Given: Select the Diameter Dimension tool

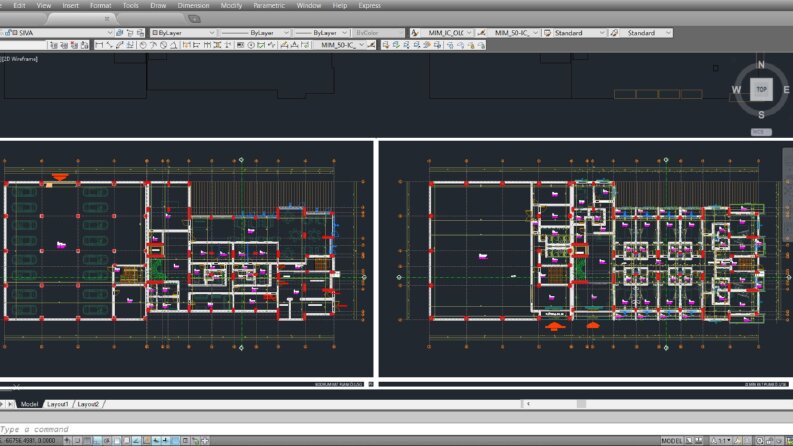Looking at the screenshot, I should pos(164,45).
